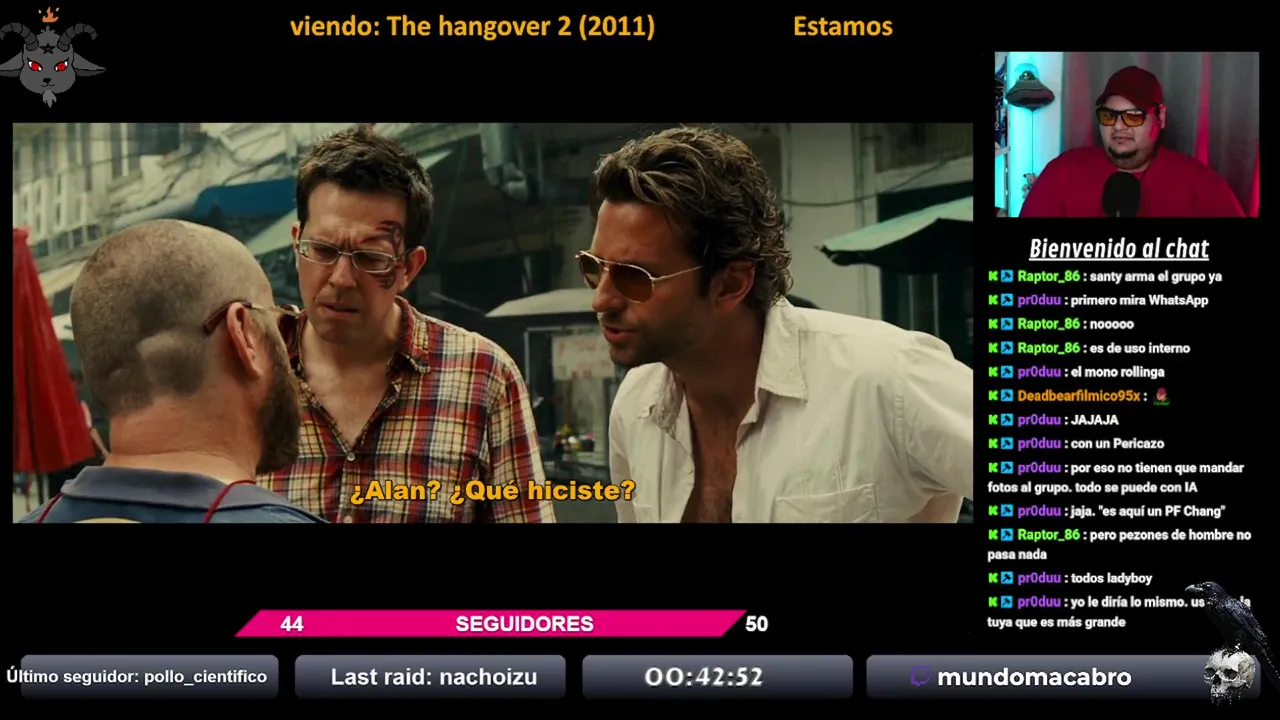1280x720 pixels.
Task: Click the Kick icon on 'todos ladyboy' row
Action: [993, 578]
